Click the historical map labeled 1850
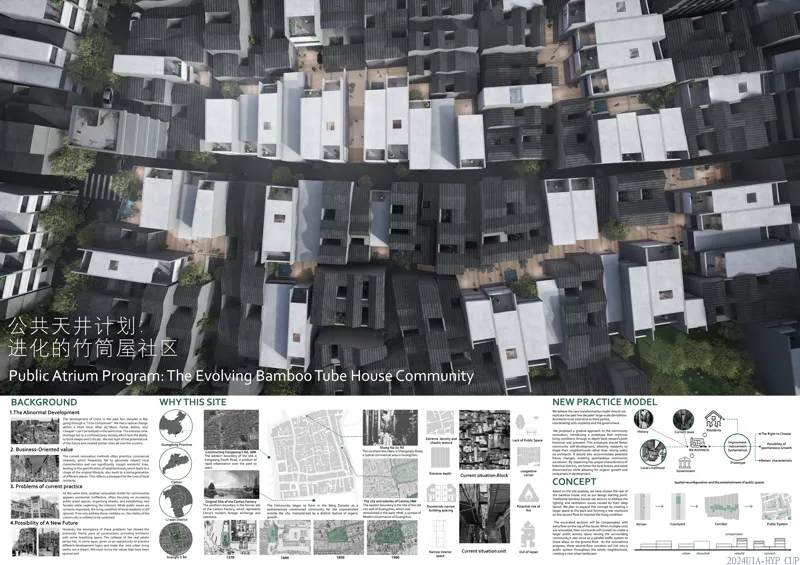This screenshot has height=565, width=800. [x=339, y=537]
